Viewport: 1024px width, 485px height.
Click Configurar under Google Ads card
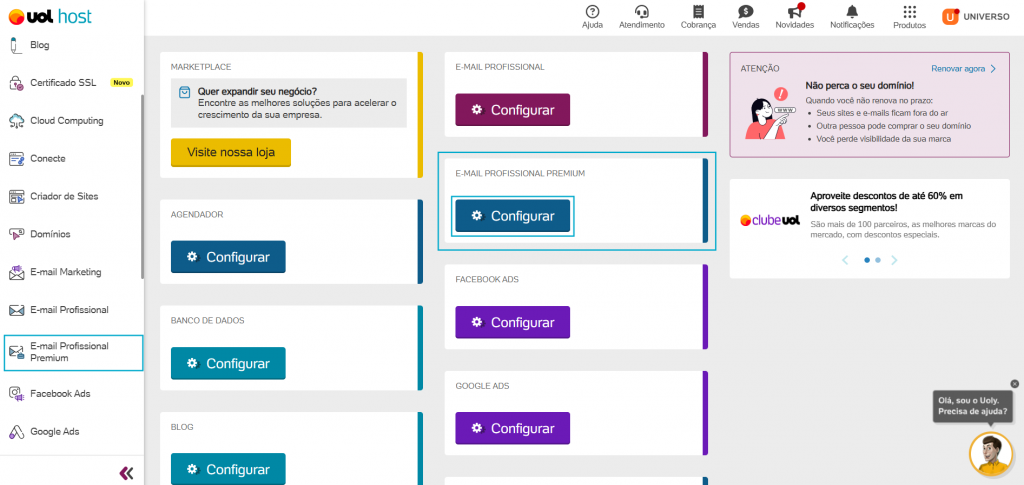point(513,428)
